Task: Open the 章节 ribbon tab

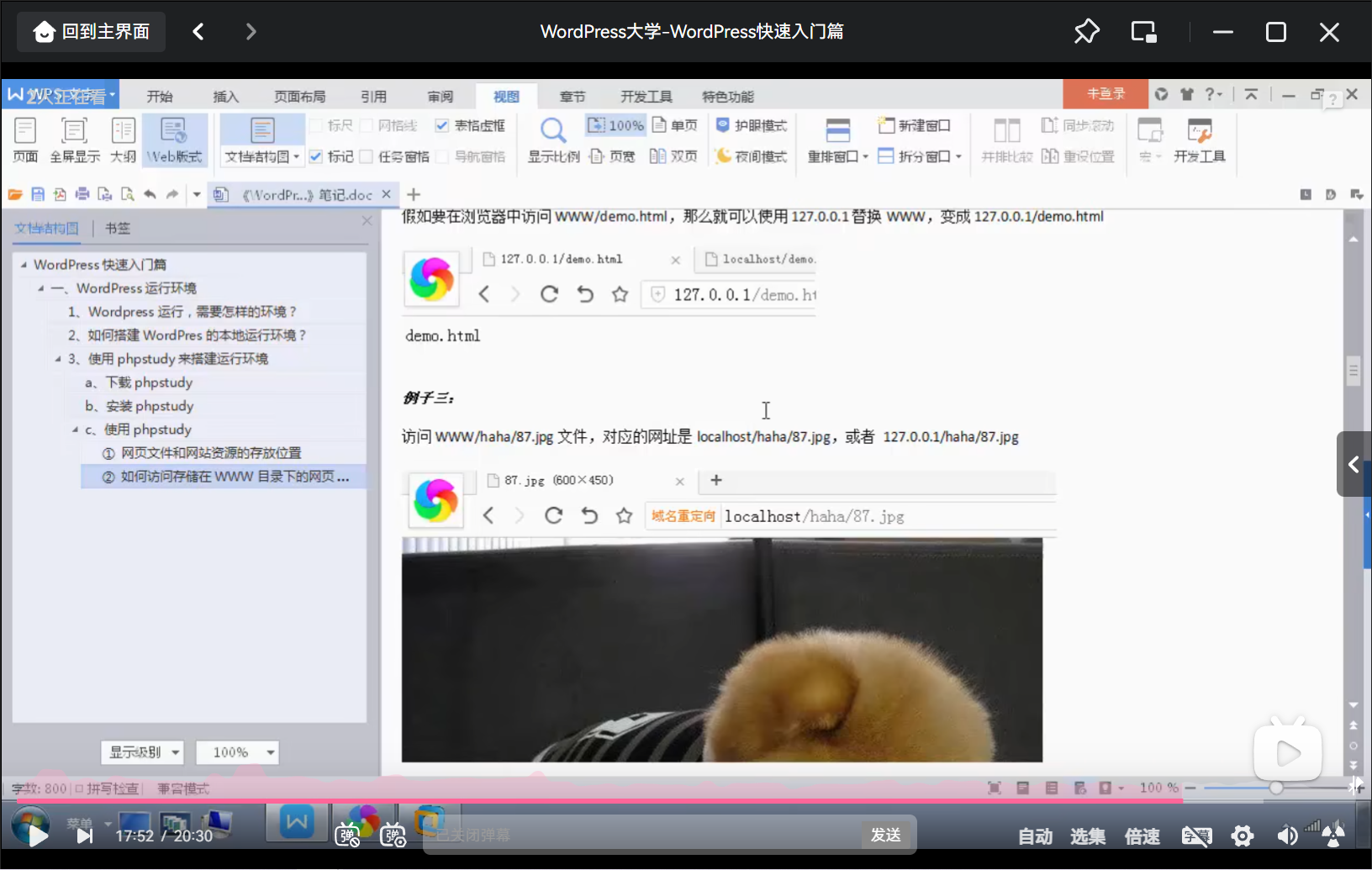Action: tap(572, 96)
